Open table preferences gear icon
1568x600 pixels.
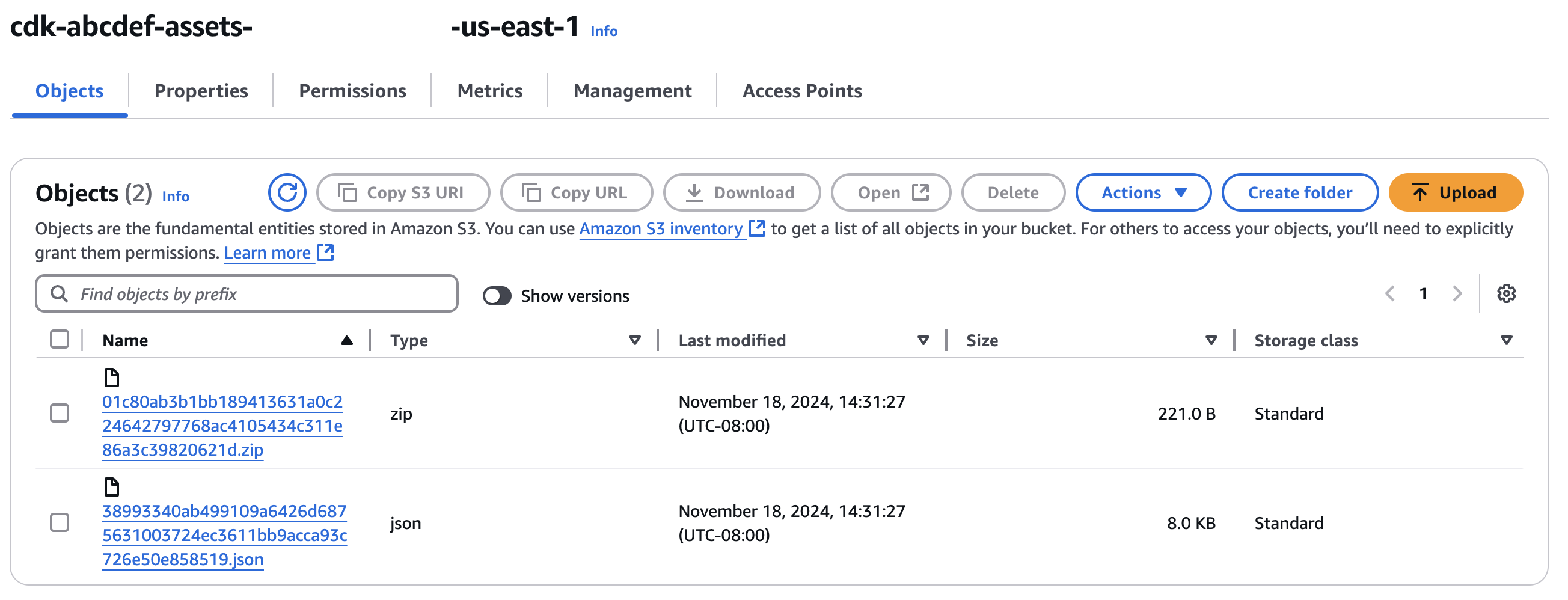[x=1506, y=294]
